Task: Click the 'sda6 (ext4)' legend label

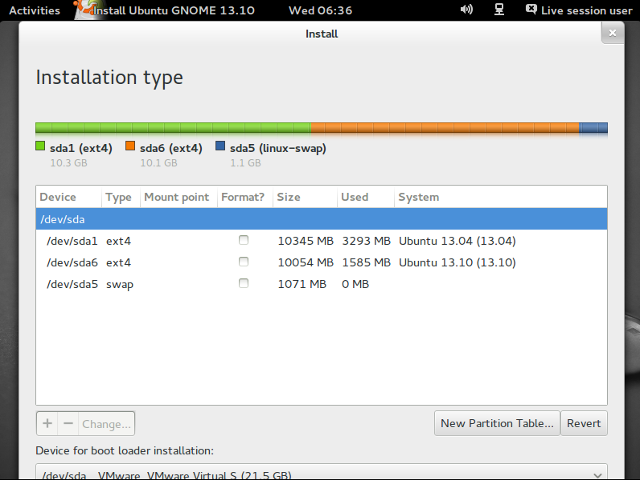Action: click(171, 148)
